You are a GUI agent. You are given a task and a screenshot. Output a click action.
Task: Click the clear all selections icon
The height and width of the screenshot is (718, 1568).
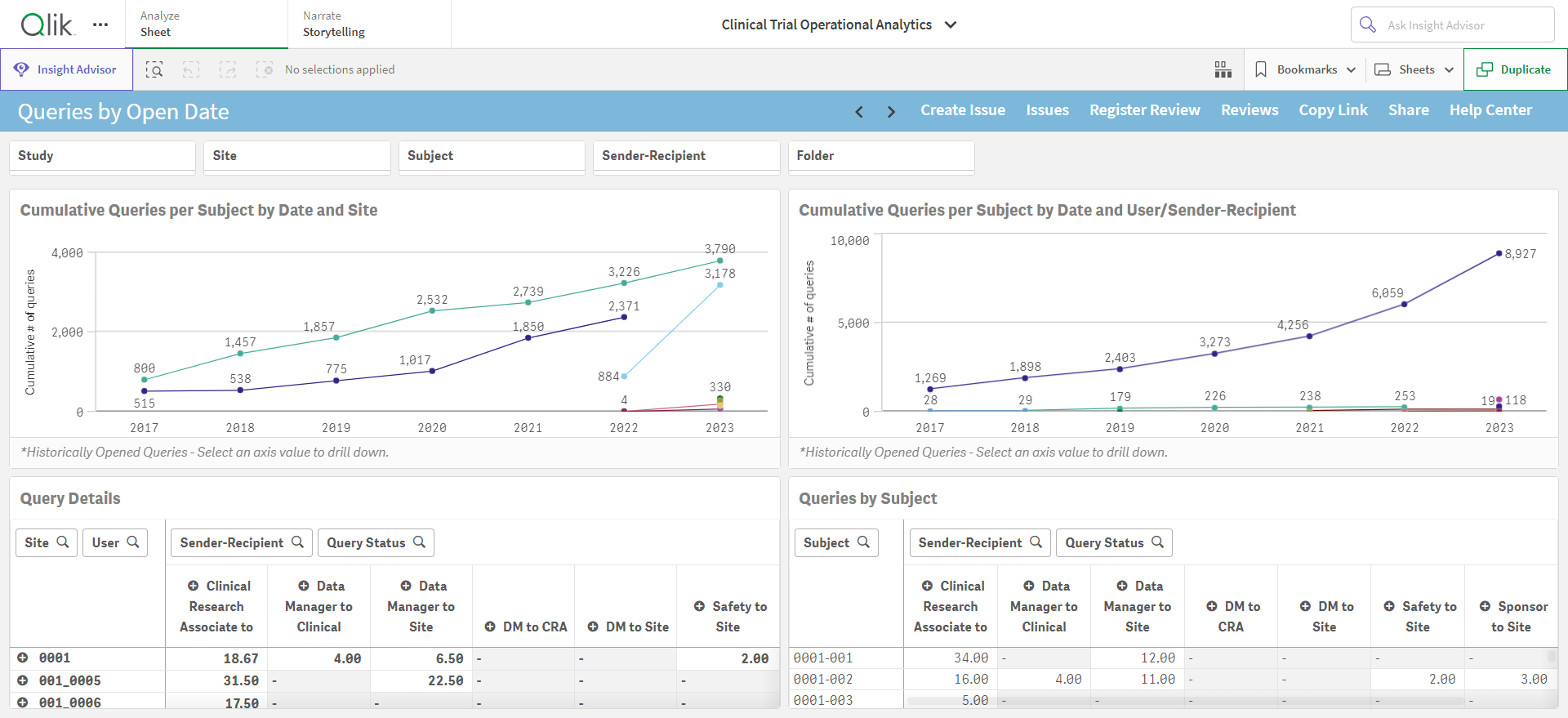click(x=265, y=69)
